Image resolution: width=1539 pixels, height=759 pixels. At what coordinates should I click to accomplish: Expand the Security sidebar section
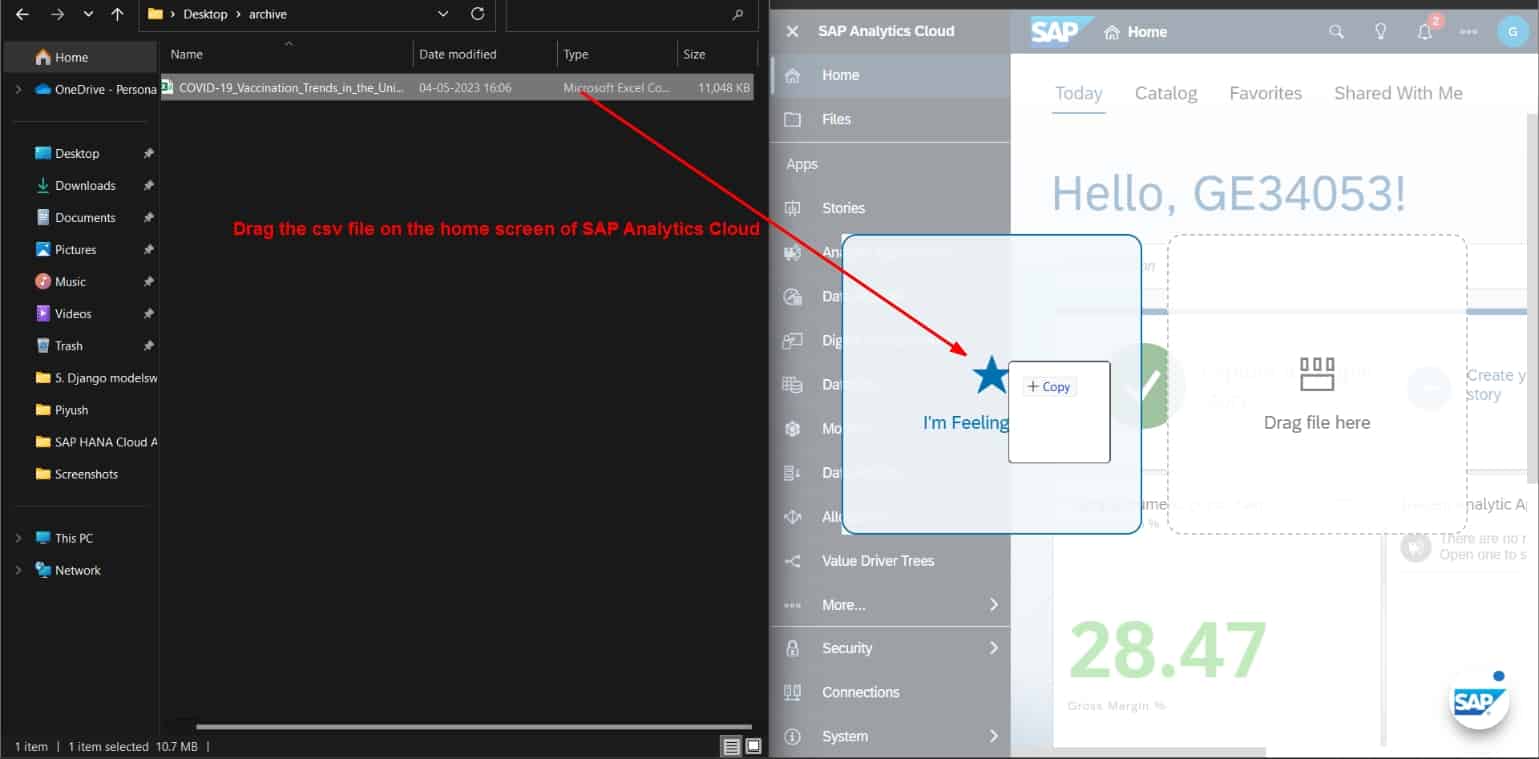click(x=847, y=647)
